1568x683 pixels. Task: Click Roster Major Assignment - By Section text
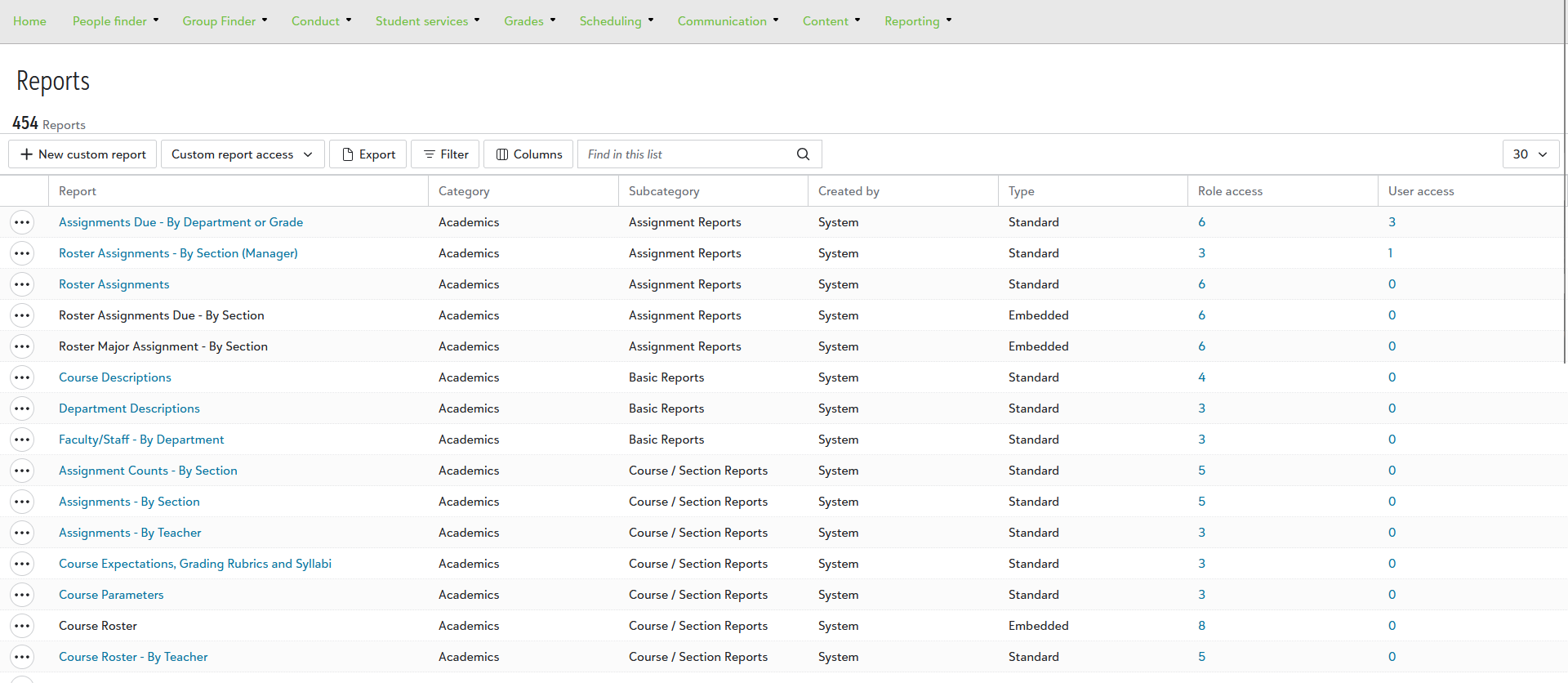pos(163,346)
